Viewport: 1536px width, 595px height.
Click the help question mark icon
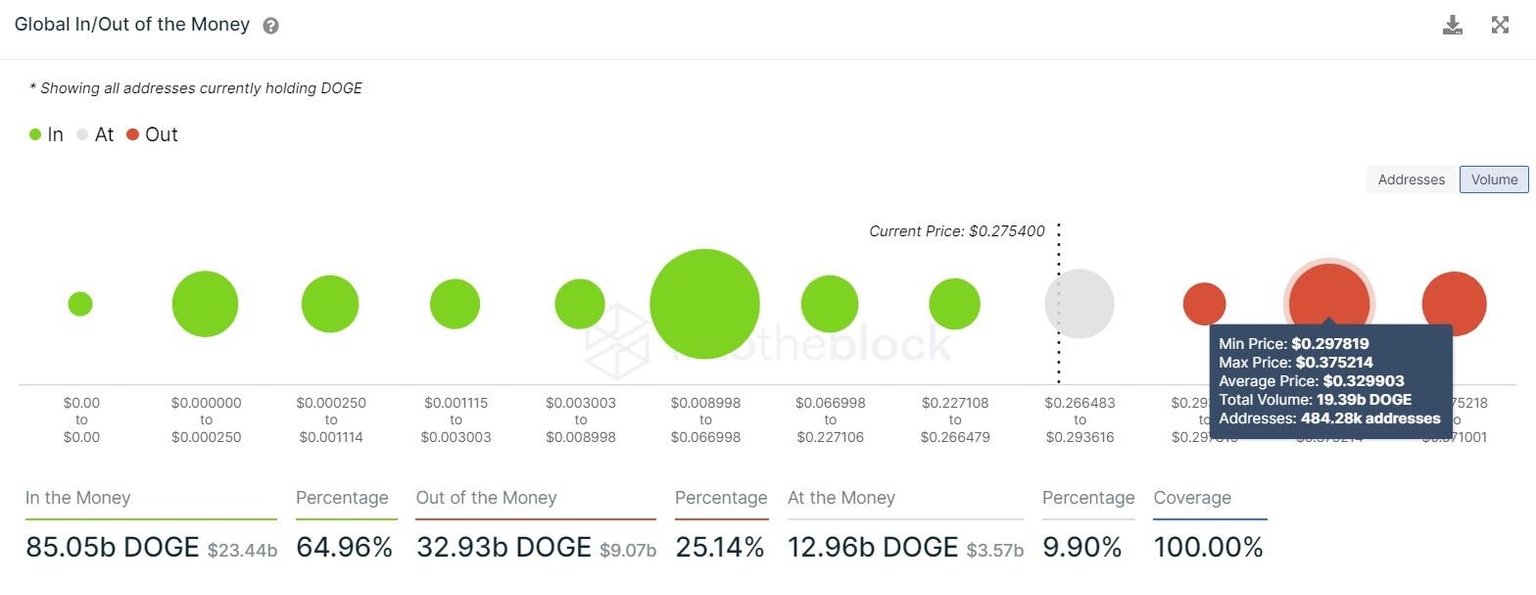tap(270, 26)
